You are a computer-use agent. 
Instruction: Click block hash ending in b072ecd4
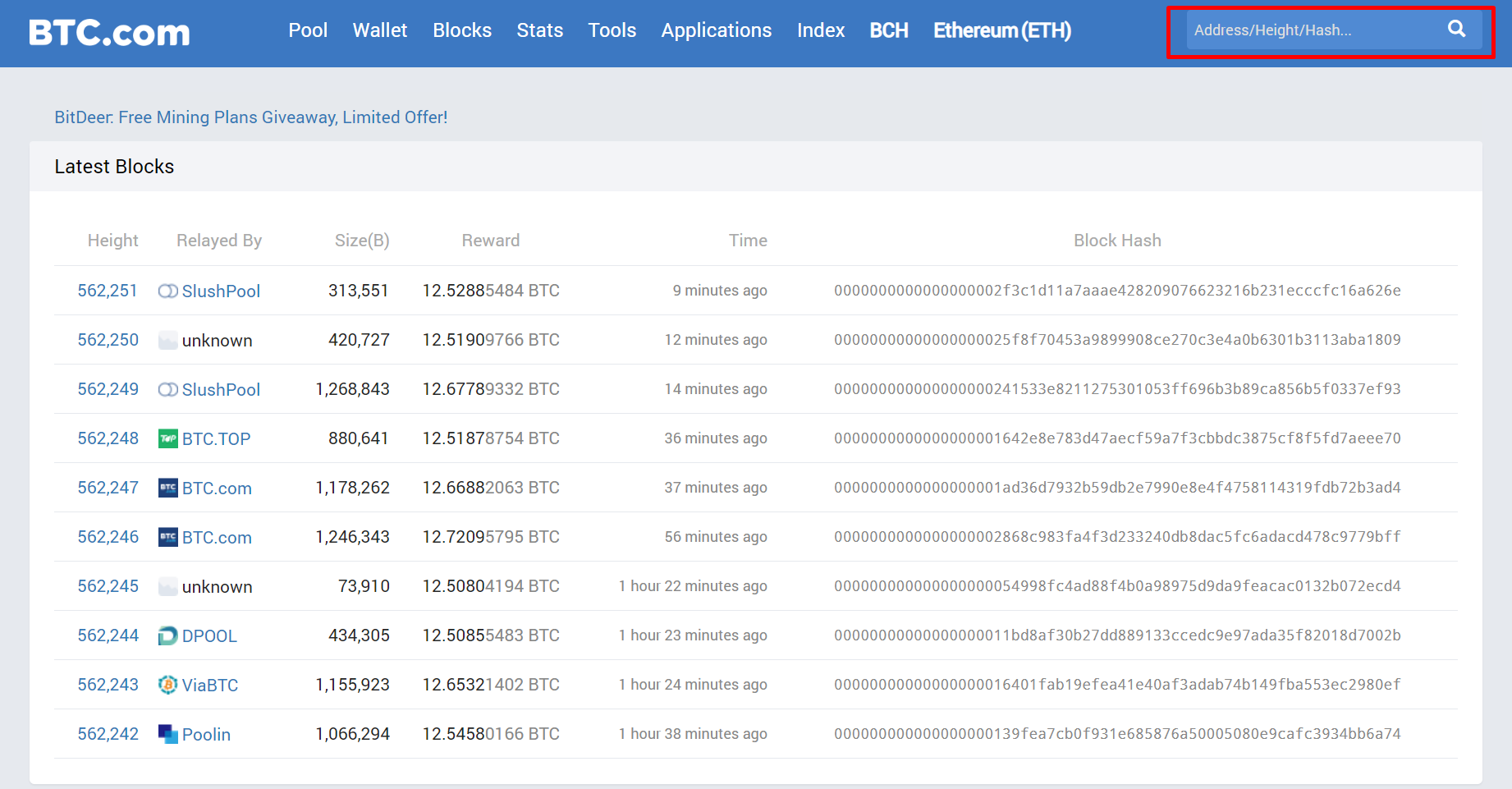pyautogui.click(x=1117, y=586)
